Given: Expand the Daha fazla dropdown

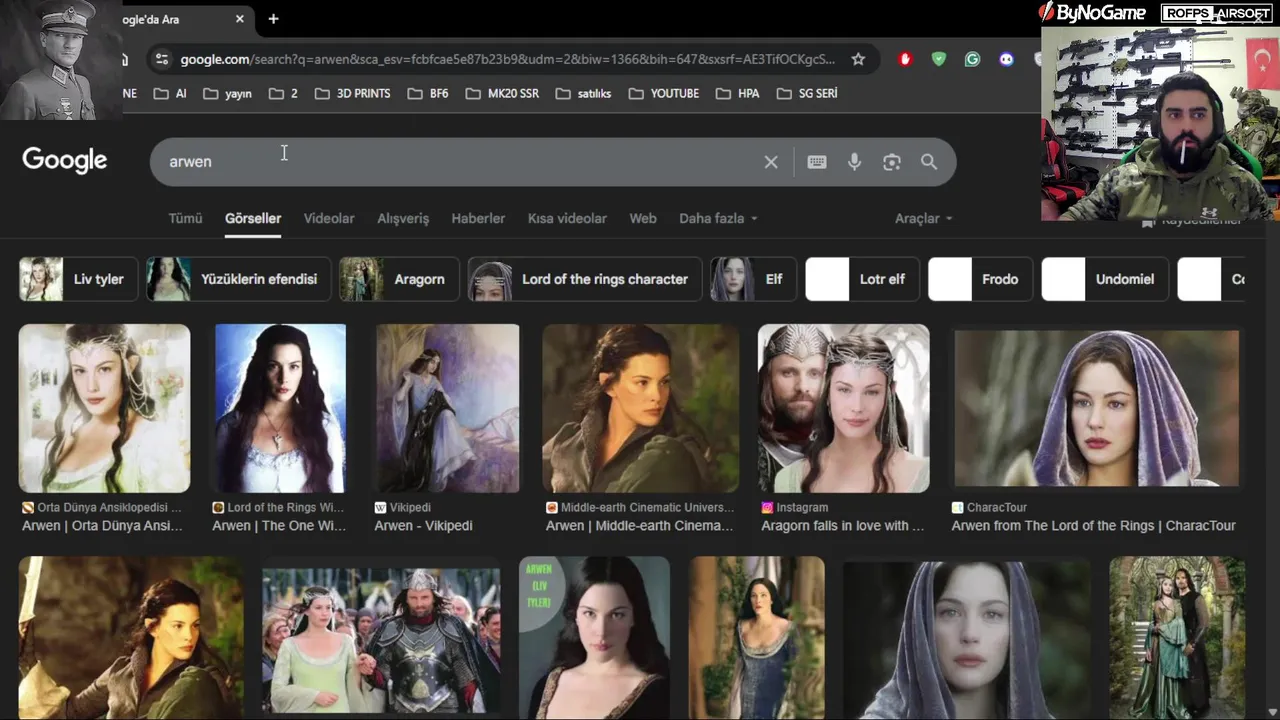Looking at the screenshot, I should pos(718,218).
